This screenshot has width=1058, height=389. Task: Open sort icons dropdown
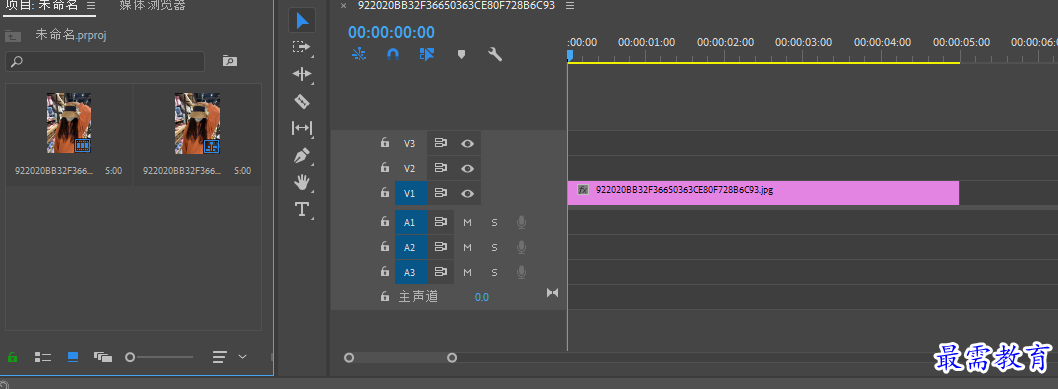point(229,357)
